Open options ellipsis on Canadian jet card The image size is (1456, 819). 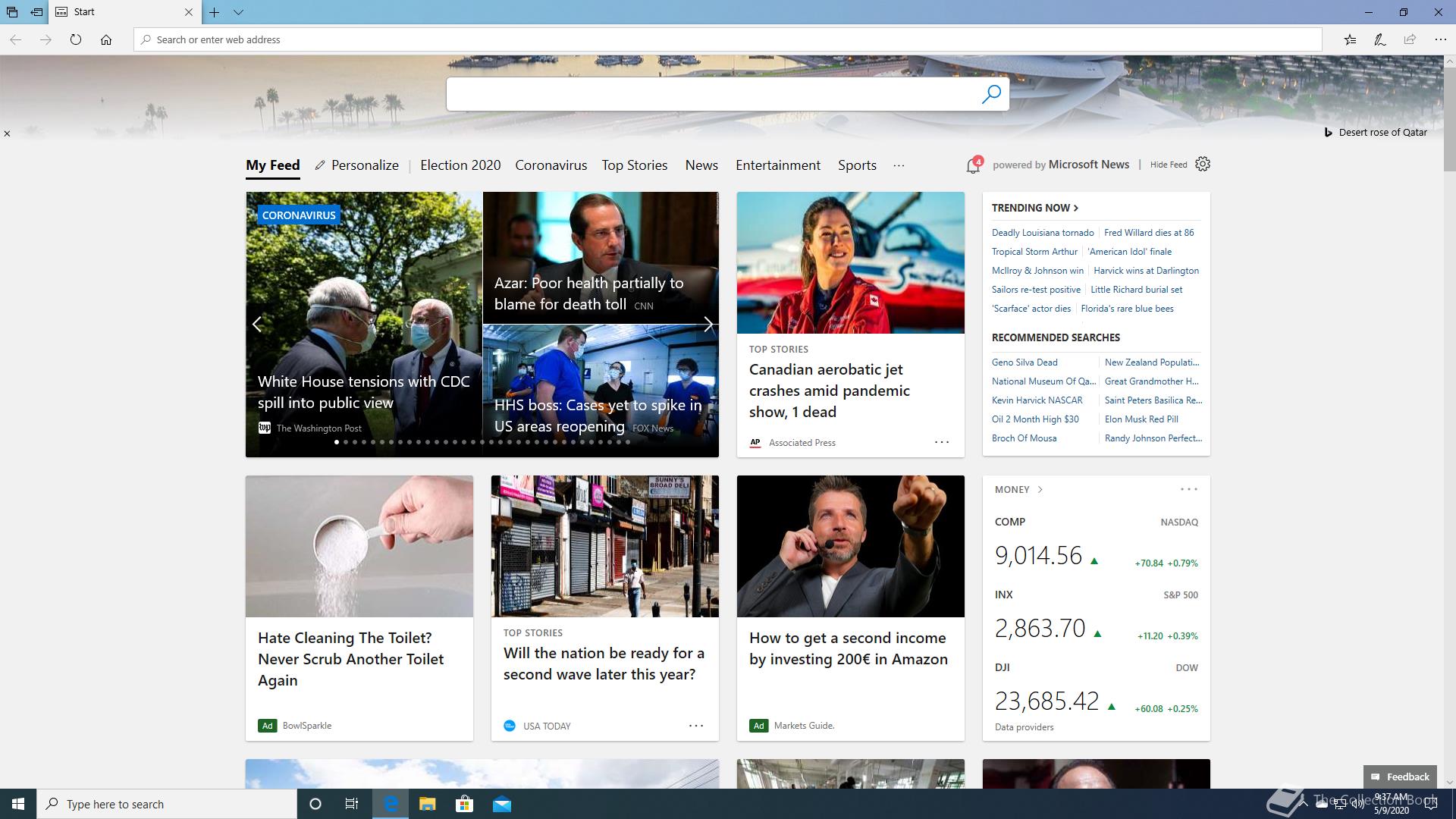[942, 442]
